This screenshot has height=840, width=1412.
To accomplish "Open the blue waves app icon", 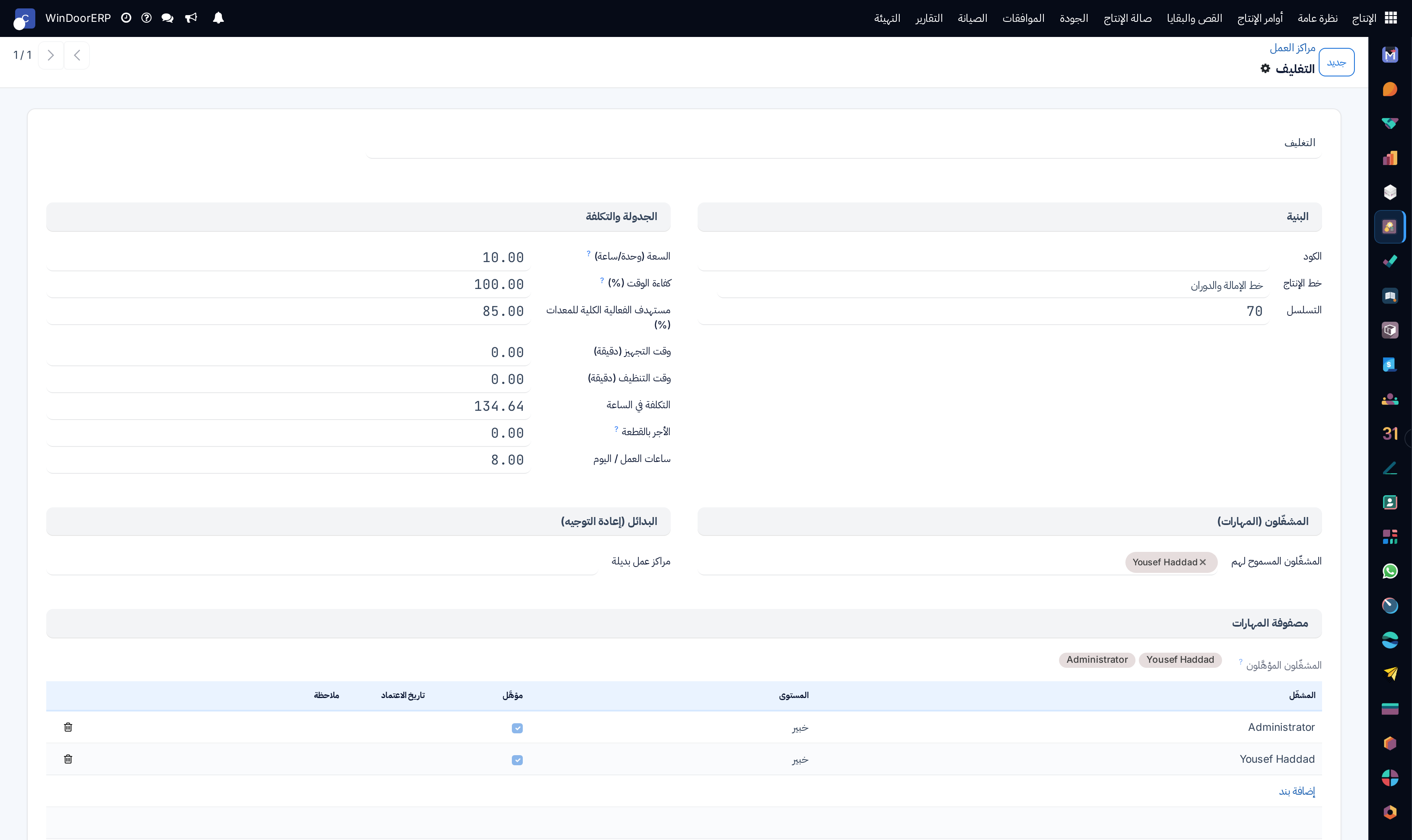I will [1390, 640].
